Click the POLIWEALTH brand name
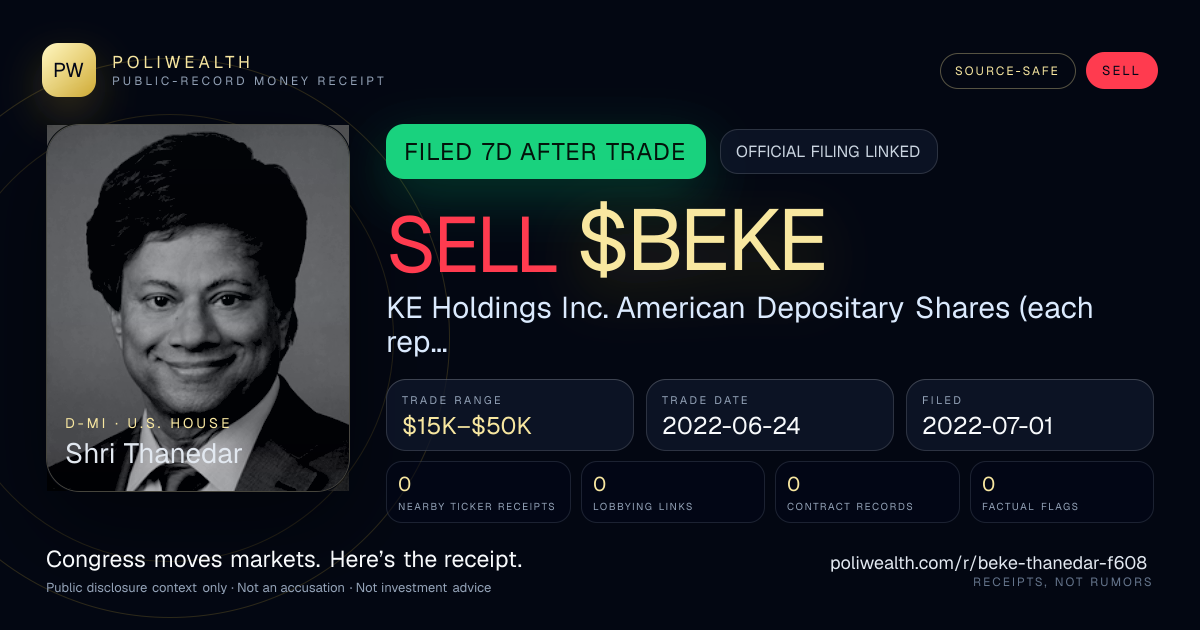The height and width of the screenshot is (630, 1200). [x=182, y=62]
